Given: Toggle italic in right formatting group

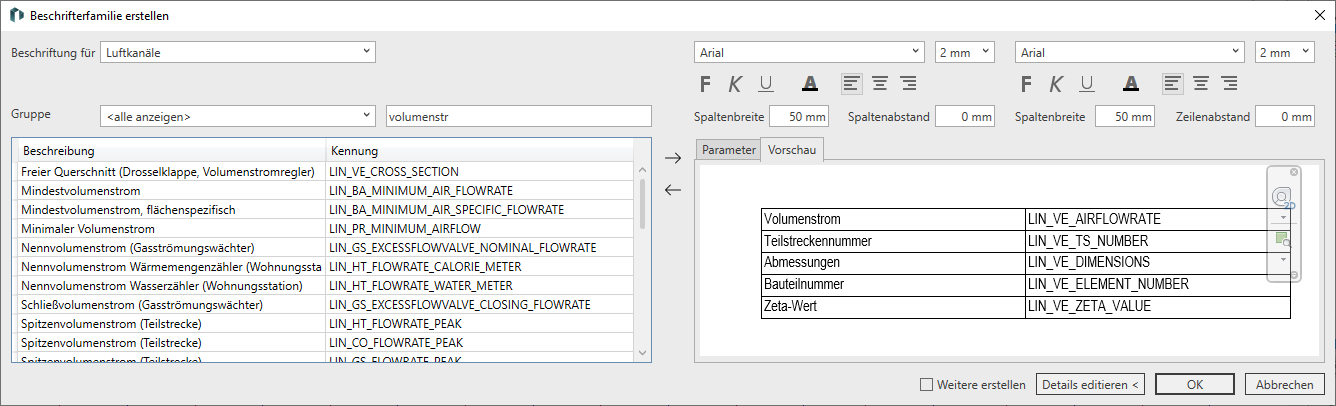Looking at the screenshot, I should 1055,84.
